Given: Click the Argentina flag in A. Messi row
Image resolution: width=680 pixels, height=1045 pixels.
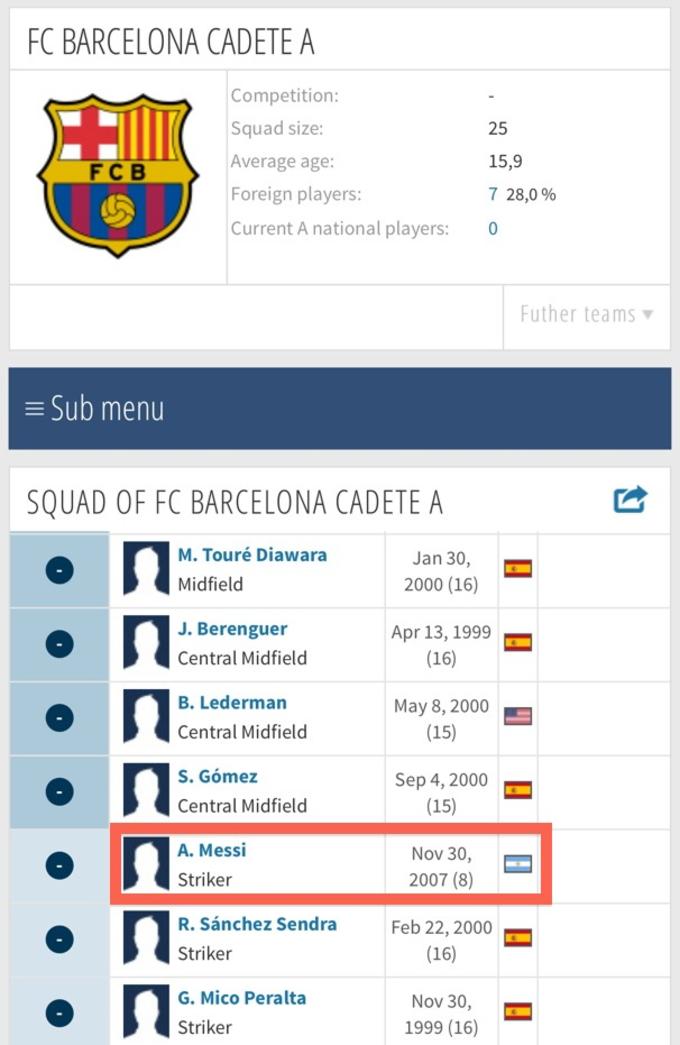Looking at the screenshot, I should pyautogui.click(x=518, y=864).
